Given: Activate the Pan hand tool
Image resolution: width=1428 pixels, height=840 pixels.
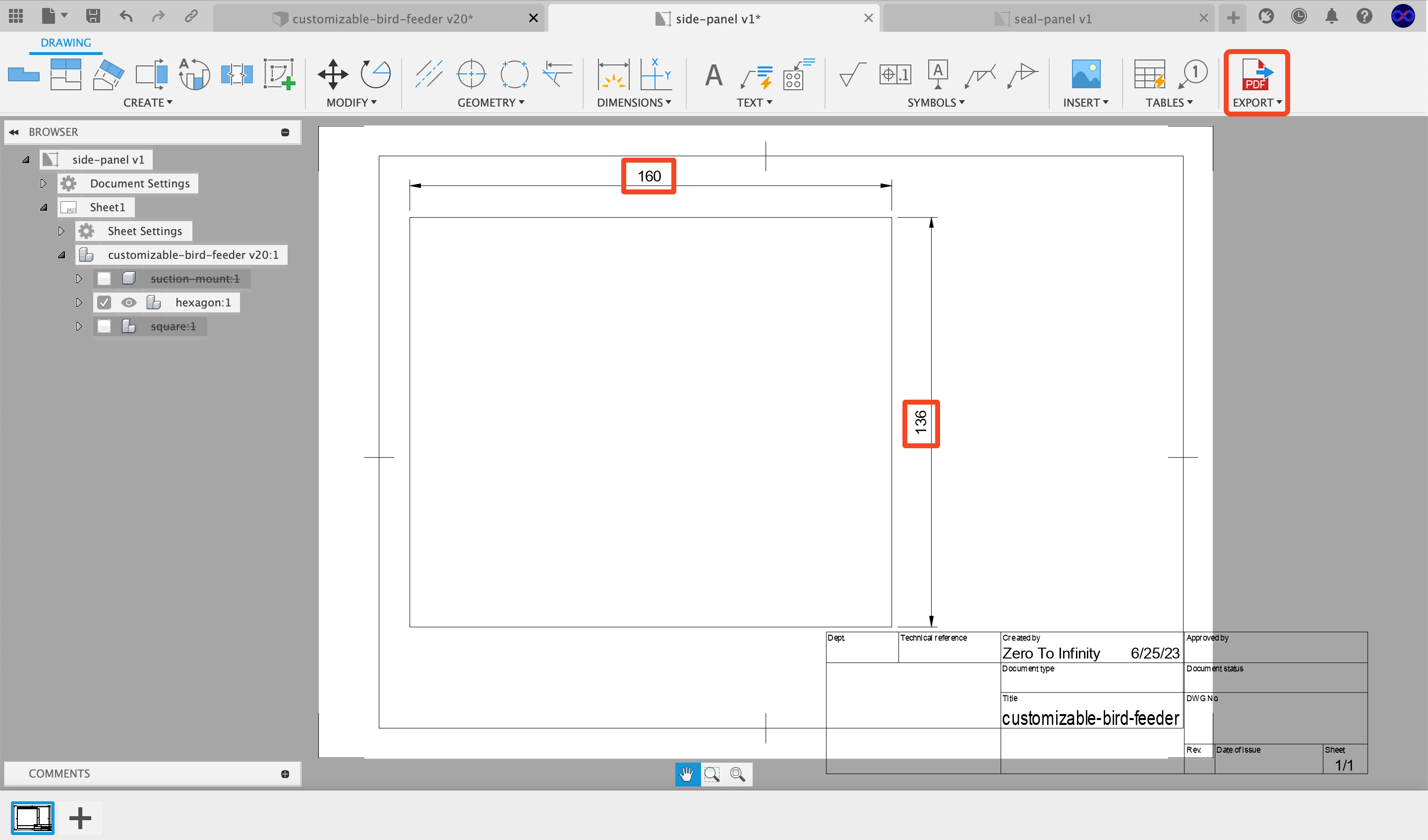Looking at the screenshot, I should pos(687,774).
